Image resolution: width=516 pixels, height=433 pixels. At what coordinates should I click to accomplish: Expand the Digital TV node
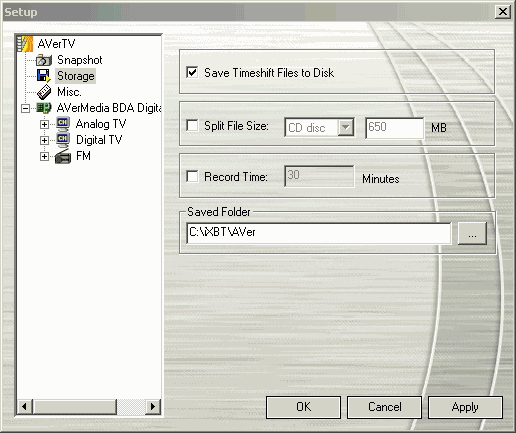(44, 140)
